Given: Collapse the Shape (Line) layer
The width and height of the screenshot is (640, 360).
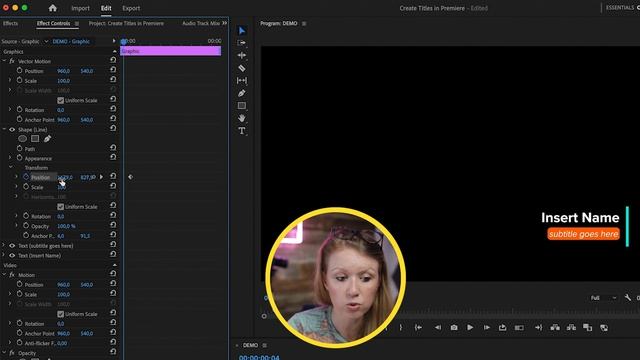Looking at the screenshot, I should [x=4, y=129].
